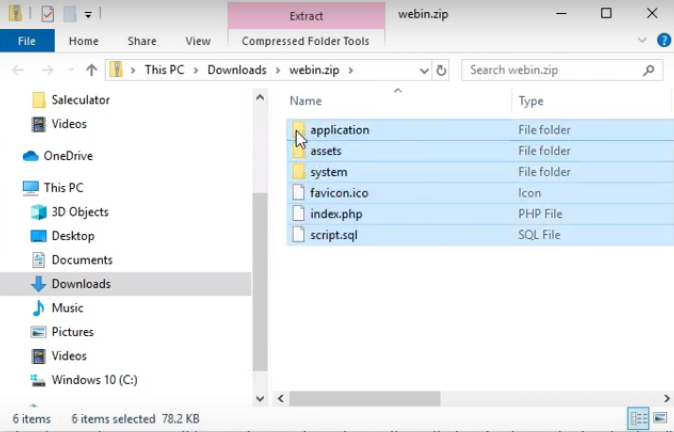Click navigation pane scroll up arrow
This screenshot has height=432, width=674.
coord(260,98)
